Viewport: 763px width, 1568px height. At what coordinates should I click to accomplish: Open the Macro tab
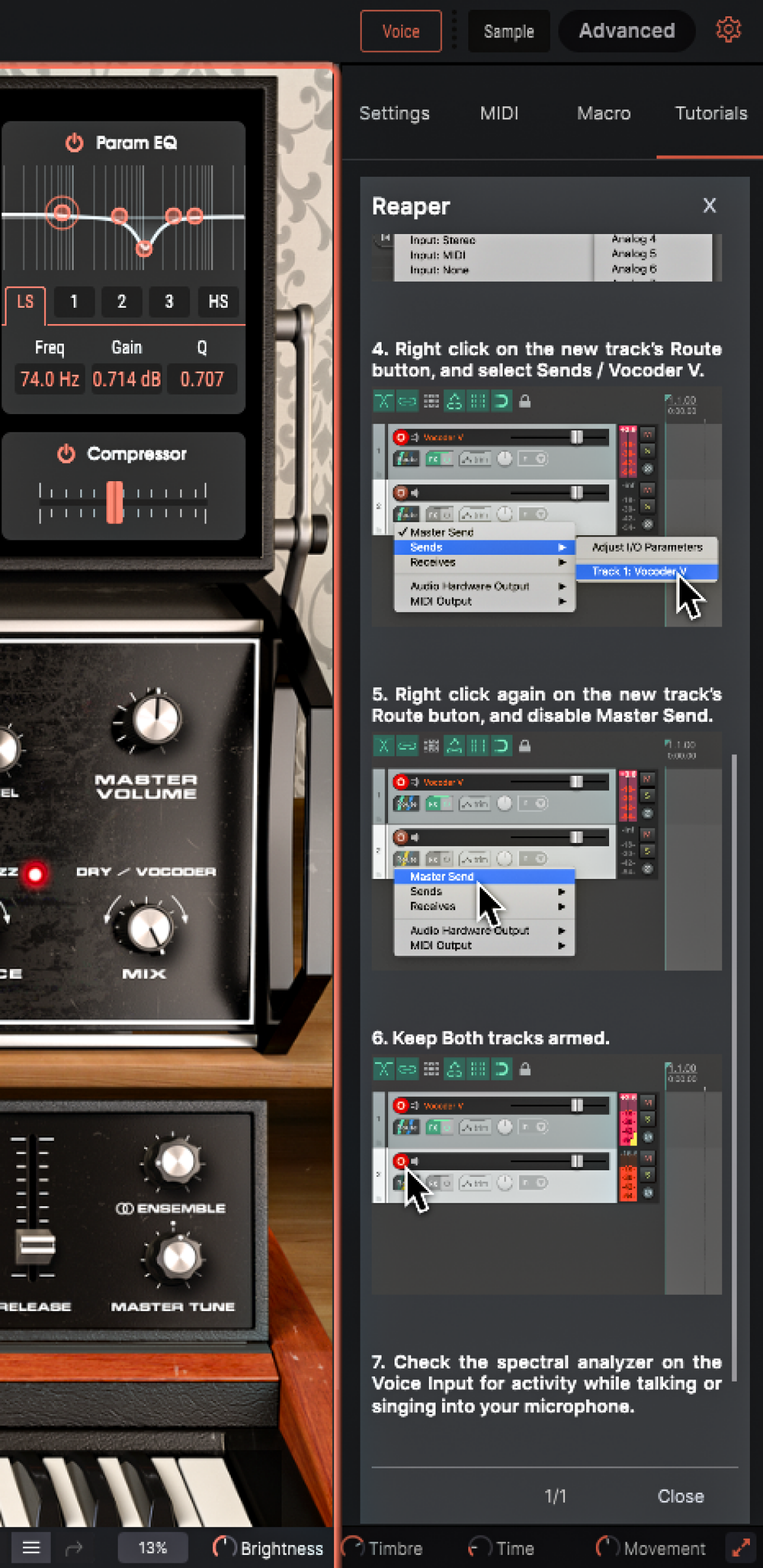(604, 113)
